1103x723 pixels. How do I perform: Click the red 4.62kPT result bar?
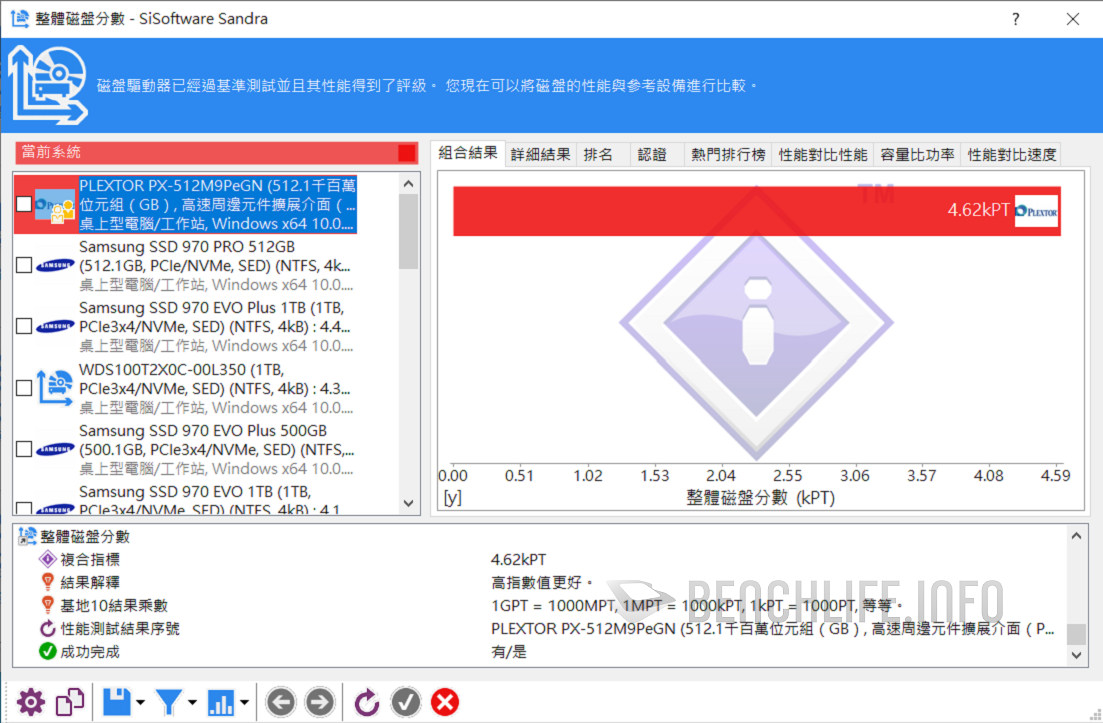pyautogui.click(x=757, y=211)
